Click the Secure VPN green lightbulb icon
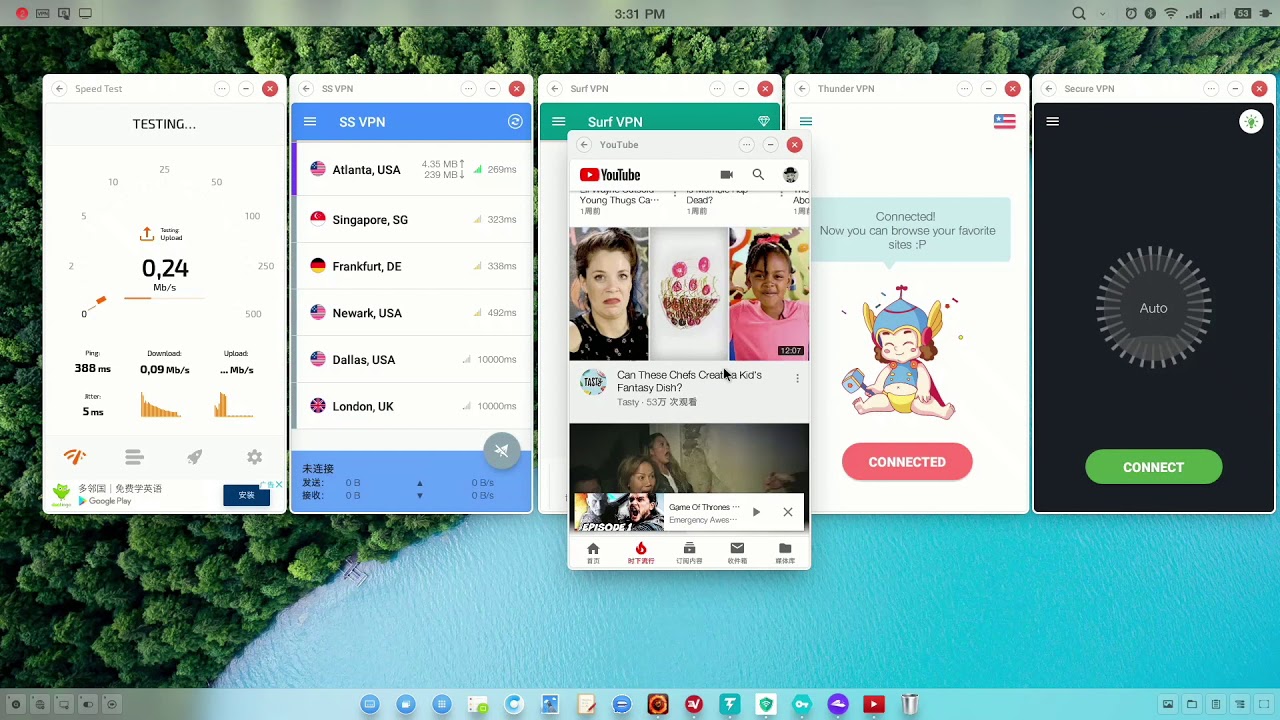Viewport: 1280px width, 720px height. tap(1251, 121)
